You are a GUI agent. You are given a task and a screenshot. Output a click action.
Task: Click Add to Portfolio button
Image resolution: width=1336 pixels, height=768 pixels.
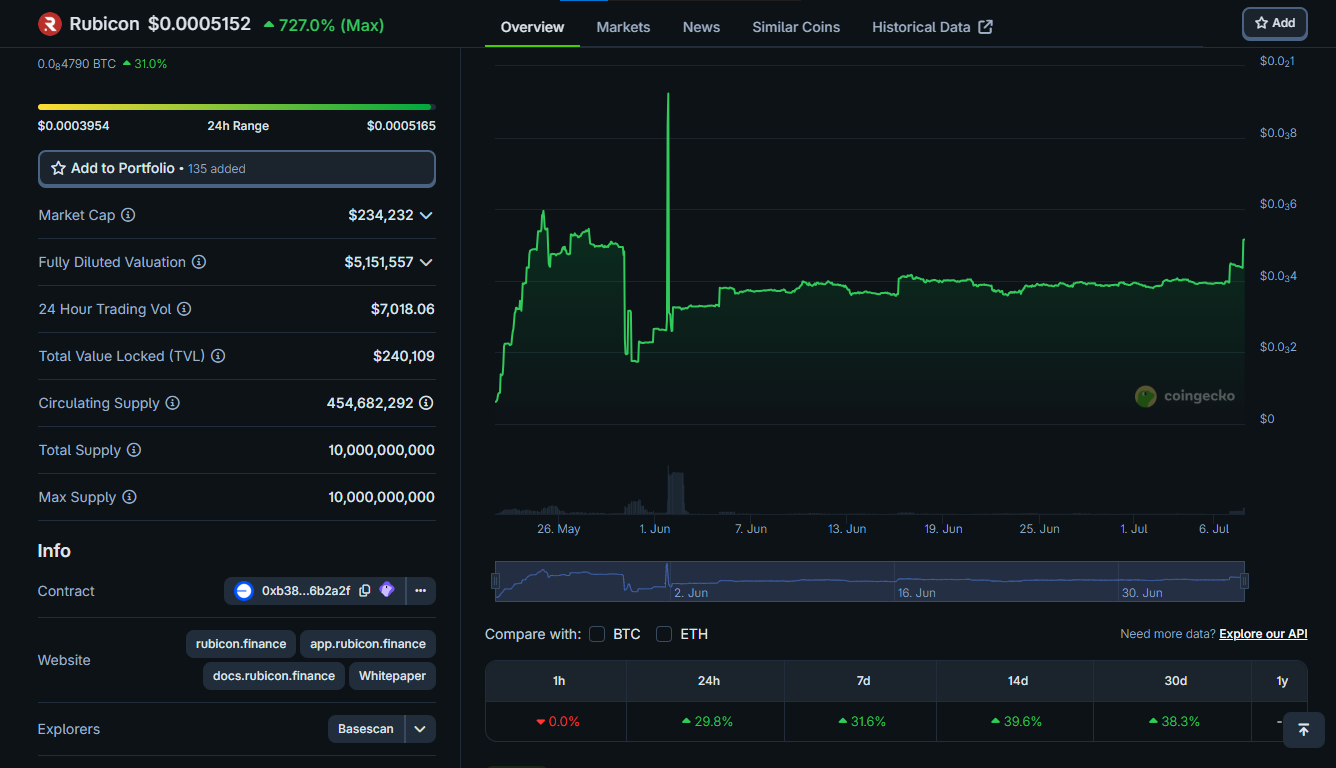[x=237, y=168]
